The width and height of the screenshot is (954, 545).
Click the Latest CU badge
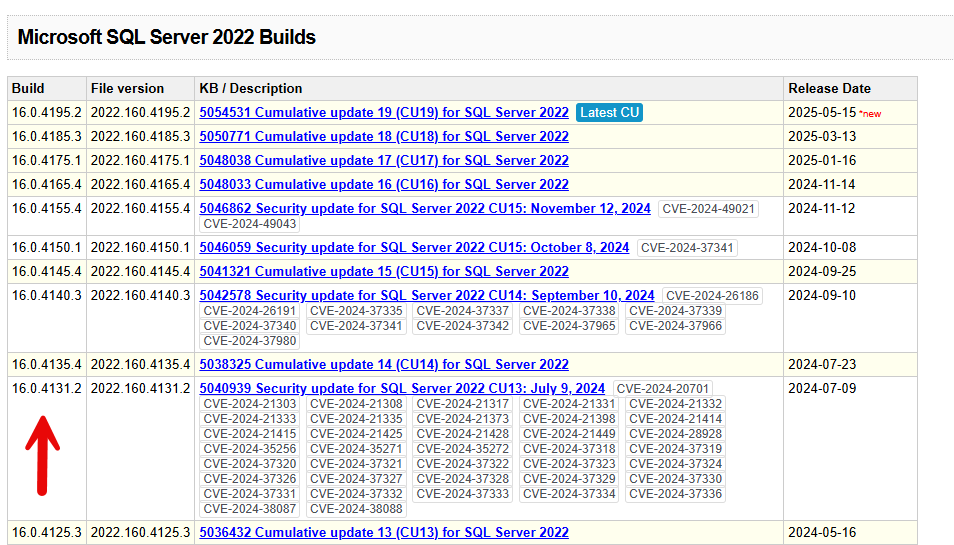(609, 112)
